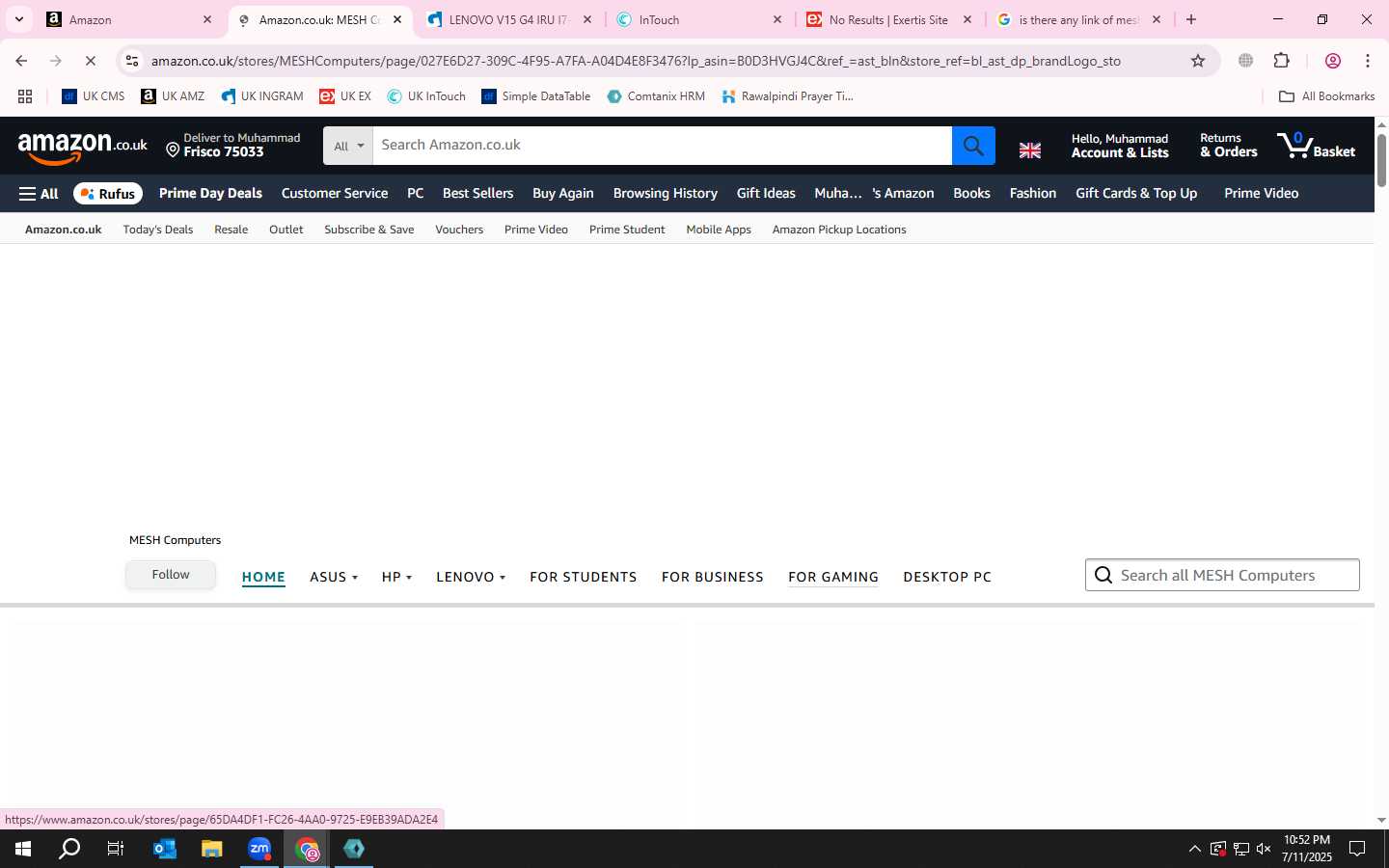The width and height of the screenshot is (1389, 868).
Task: Open the notification center icon
Action: pyautogui.click(x=1357, y=849)
